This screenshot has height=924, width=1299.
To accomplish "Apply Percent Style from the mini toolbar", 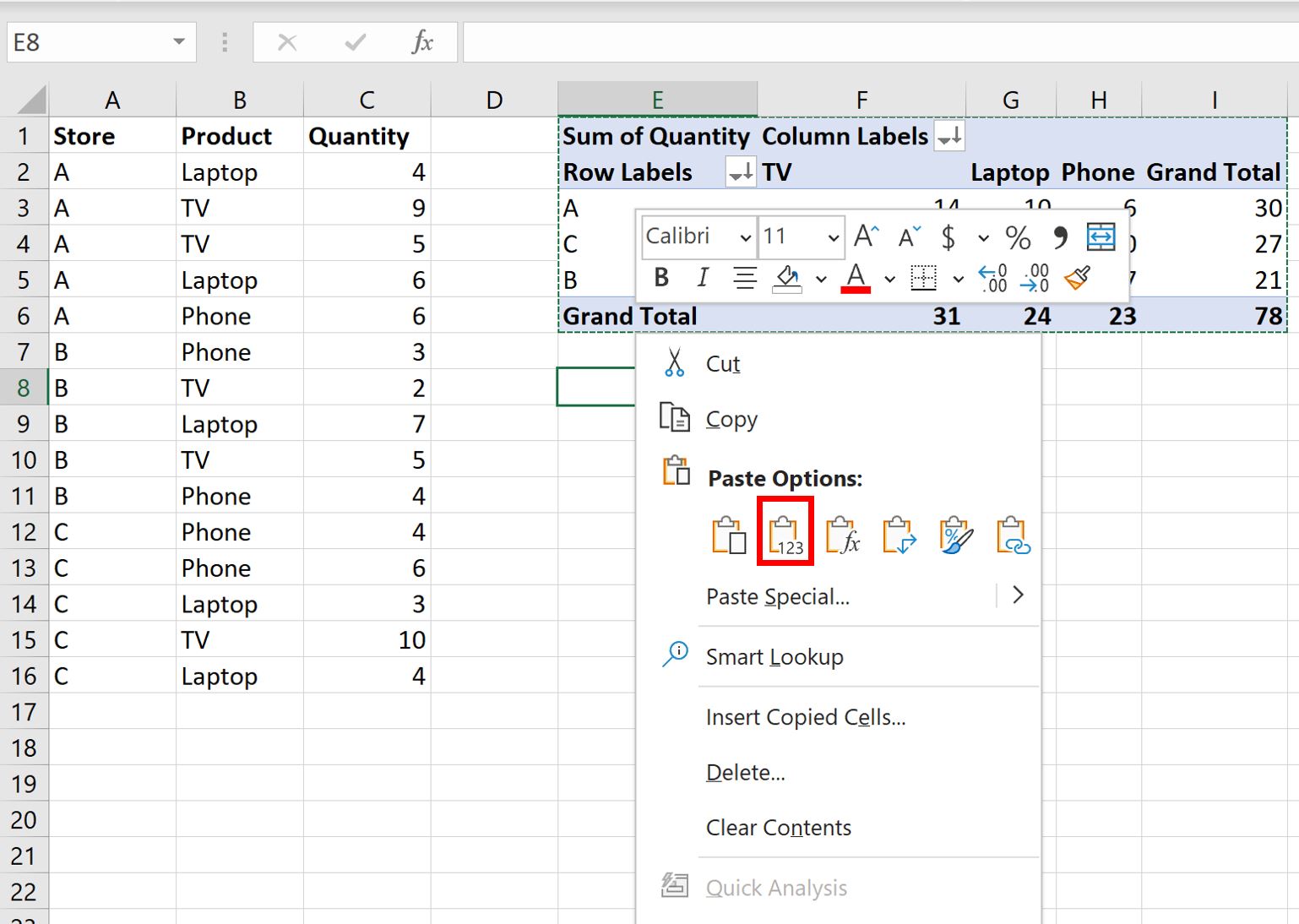I will tap(1019, 237).
